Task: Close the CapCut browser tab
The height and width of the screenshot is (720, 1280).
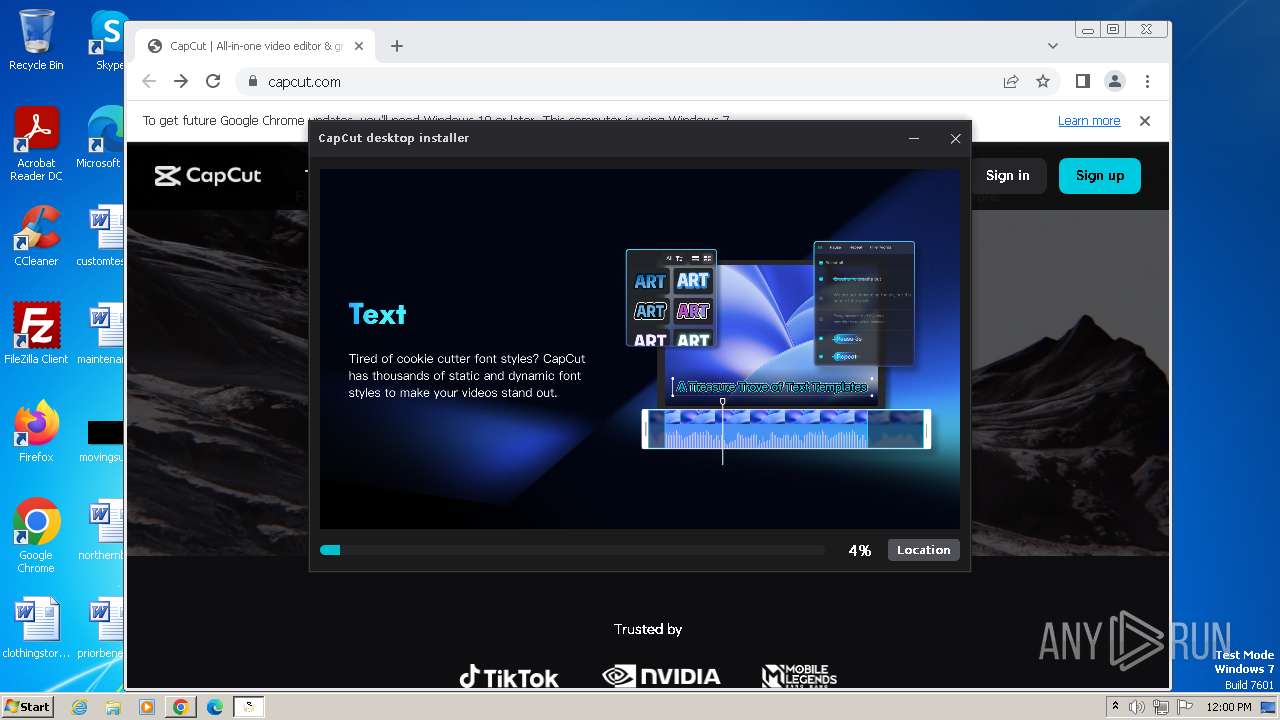Action: (x=359, y=46)
